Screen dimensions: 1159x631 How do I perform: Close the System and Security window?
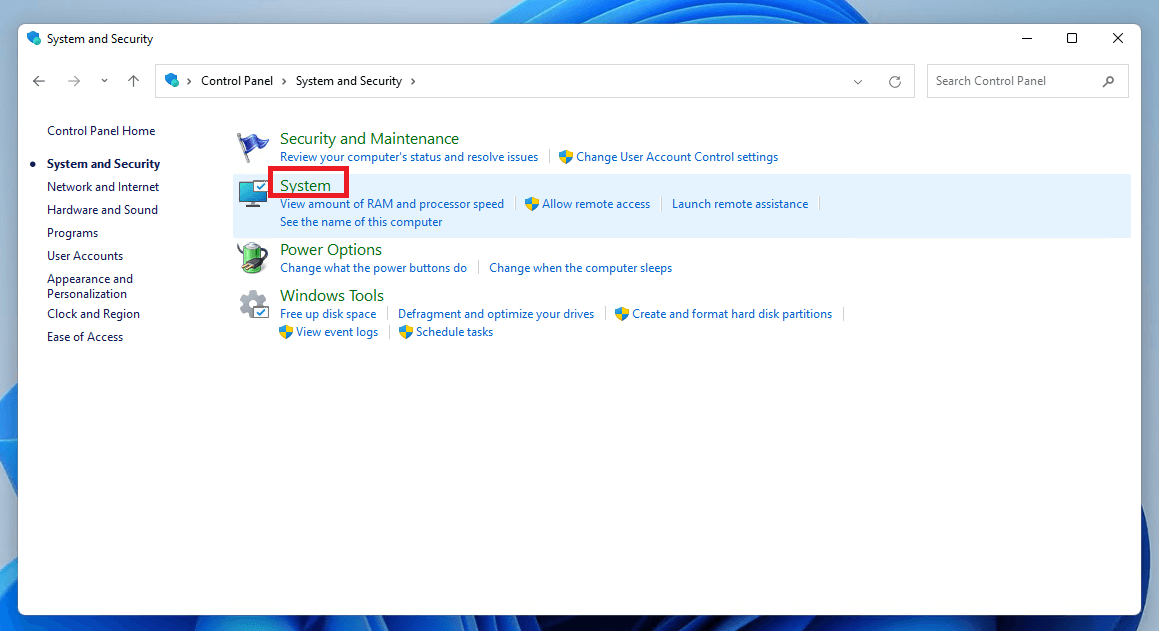(1118, 38)
